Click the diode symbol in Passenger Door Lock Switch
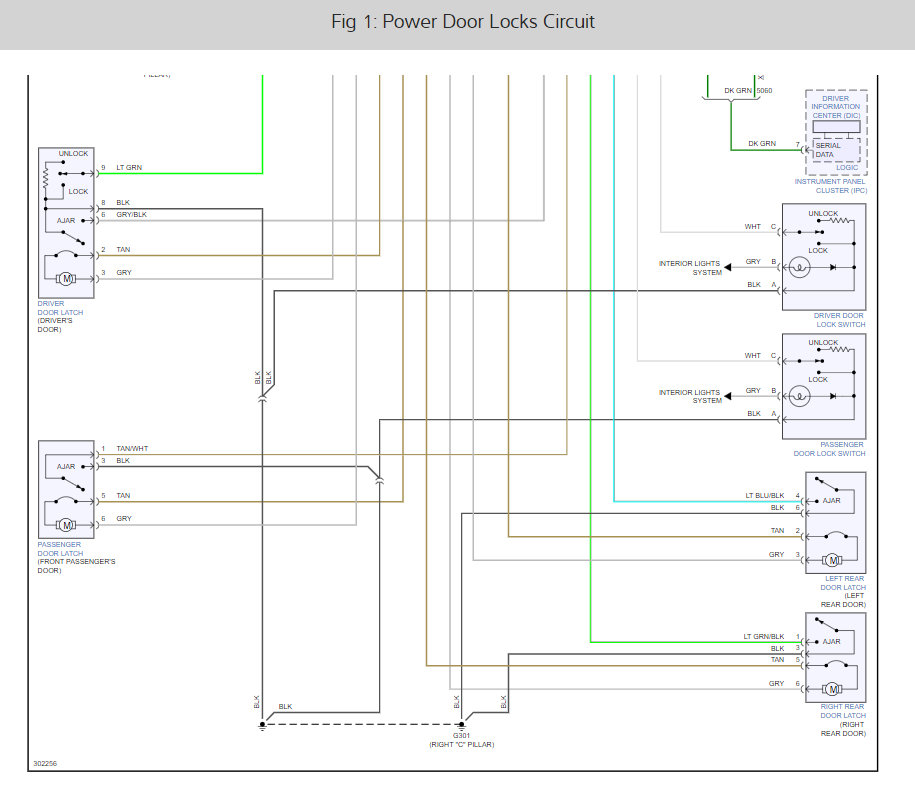 tap(833, 396)
